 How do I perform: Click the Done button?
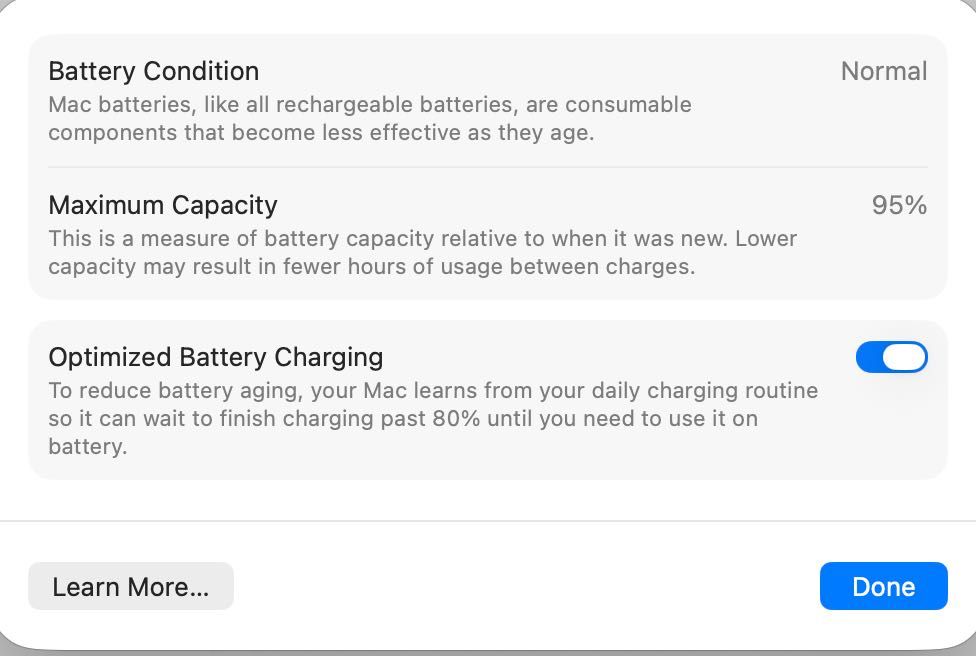(883, 586)
